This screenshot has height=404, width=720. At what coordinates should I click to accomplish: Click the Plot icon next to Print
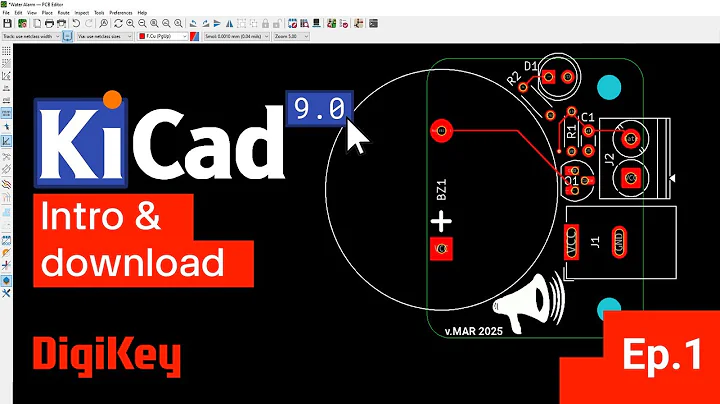point(61,23)
